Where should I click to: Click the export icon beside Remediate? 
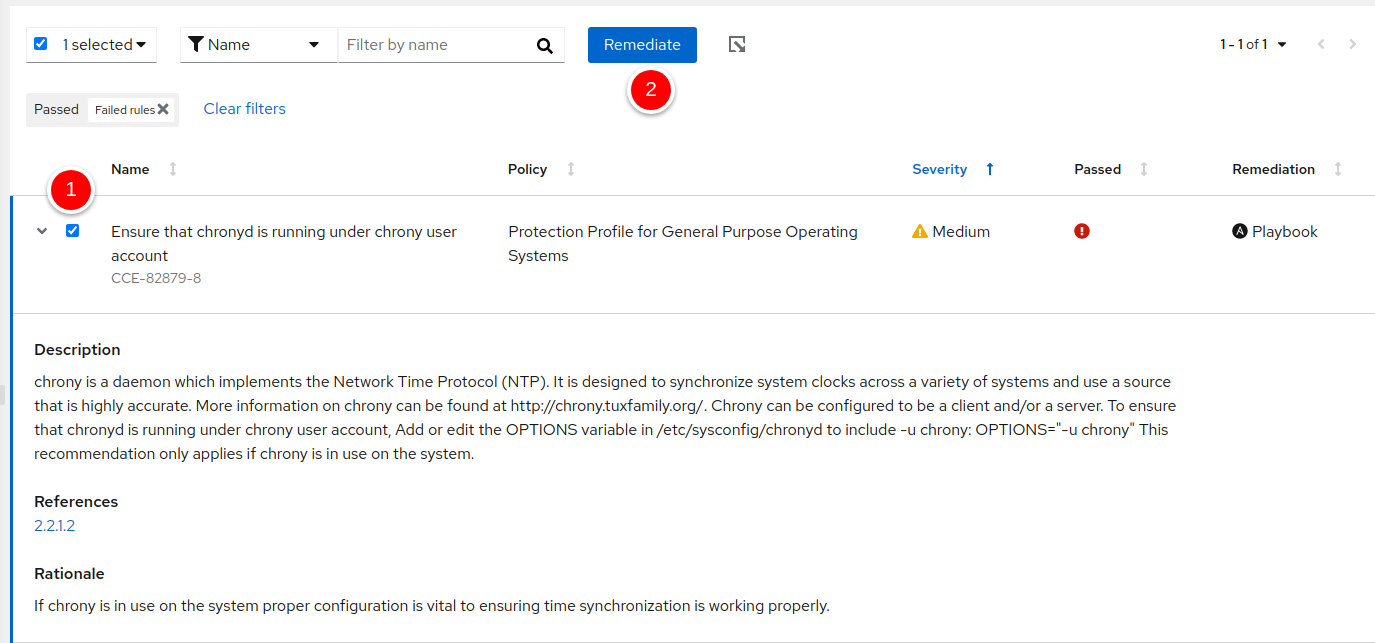(737, 45)
